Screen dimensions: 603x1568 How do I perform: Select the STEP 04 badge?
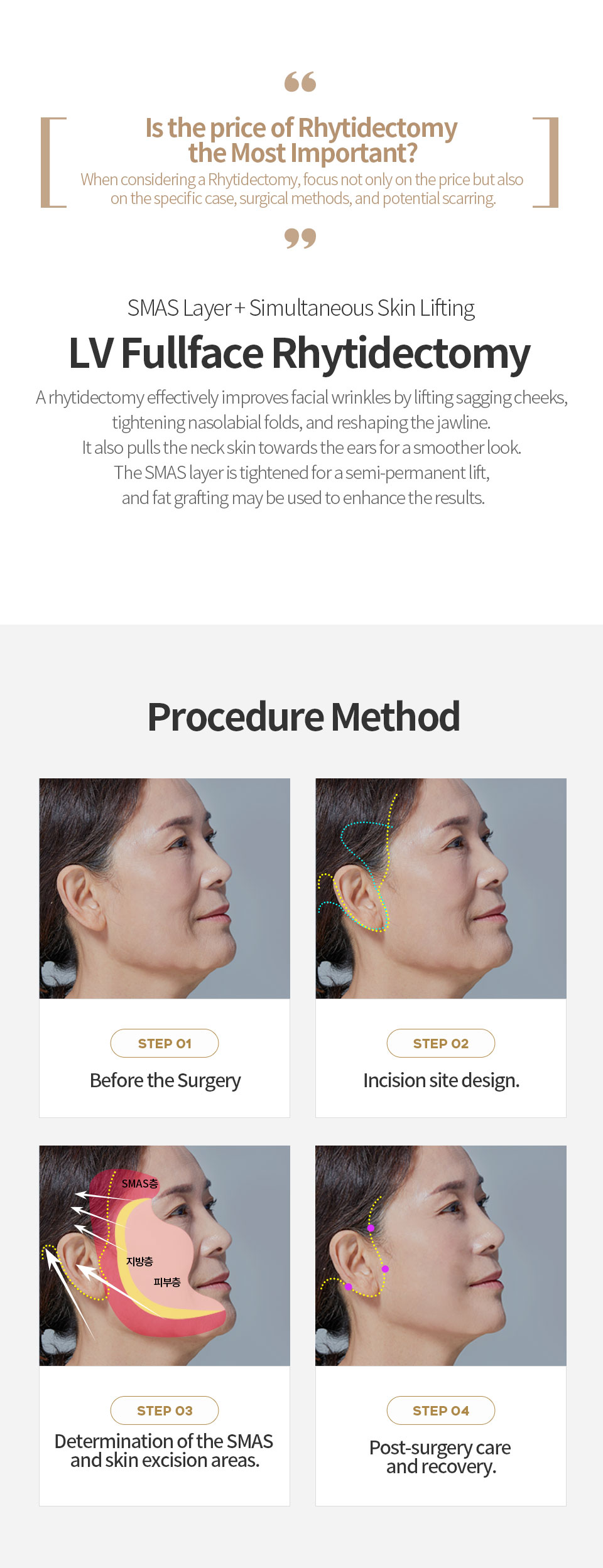click(441, 1410)
